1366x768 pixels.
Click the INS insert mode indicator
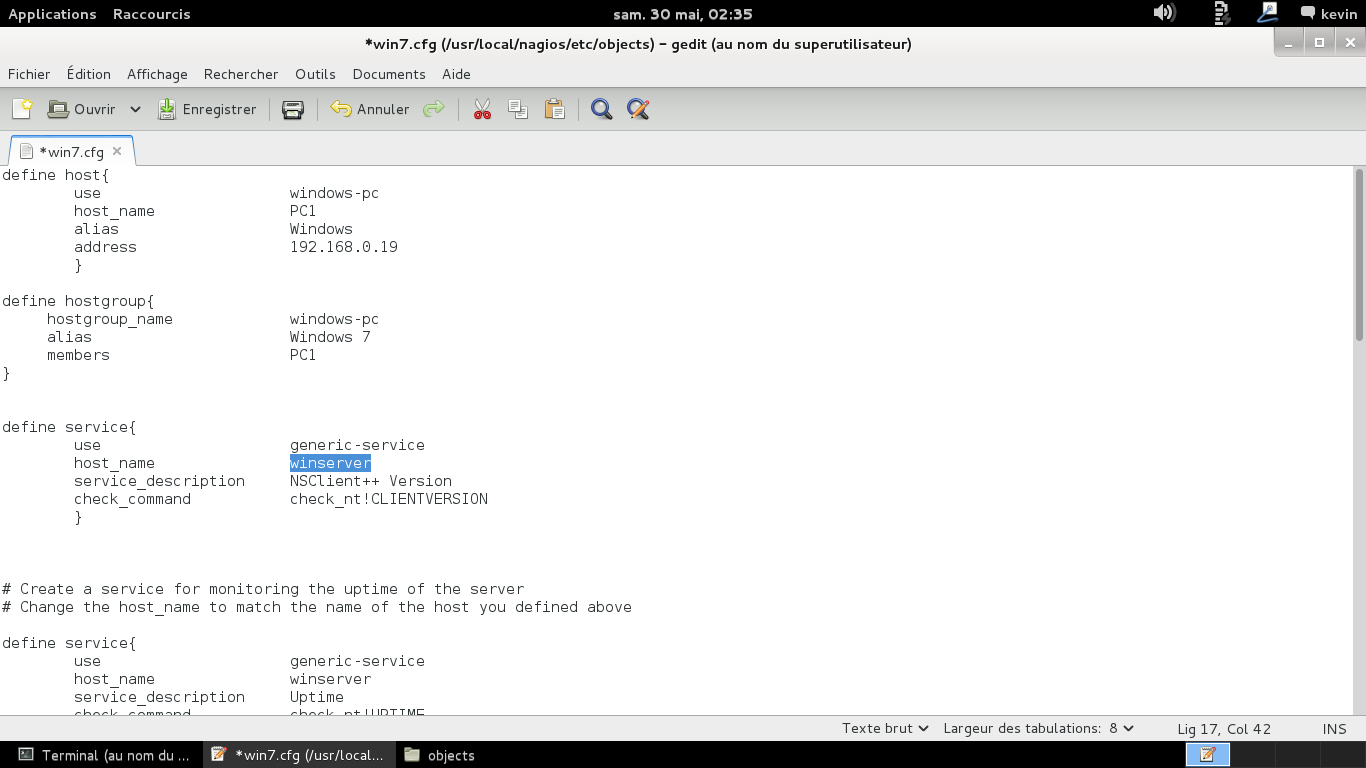pos(1334,729)
